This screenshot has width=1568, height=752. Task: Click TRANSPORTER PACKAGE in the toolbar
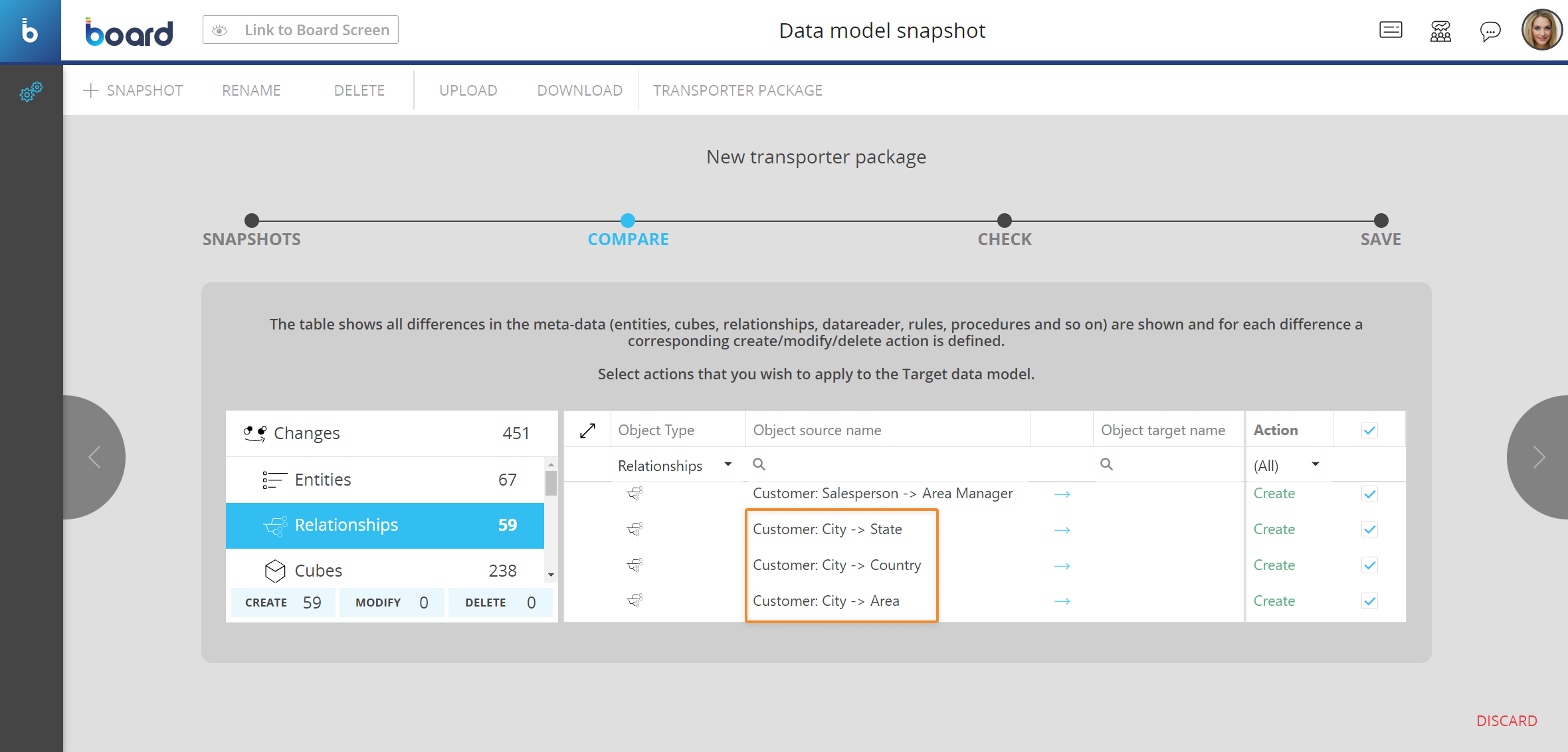point(737,90)
